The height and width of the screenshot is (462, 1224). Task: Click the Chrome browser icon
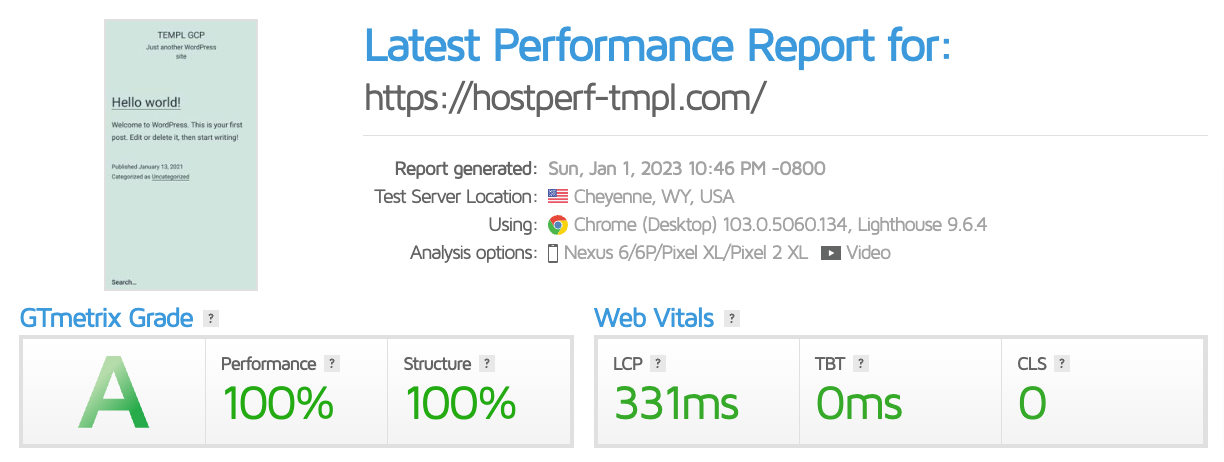(558, 225)
